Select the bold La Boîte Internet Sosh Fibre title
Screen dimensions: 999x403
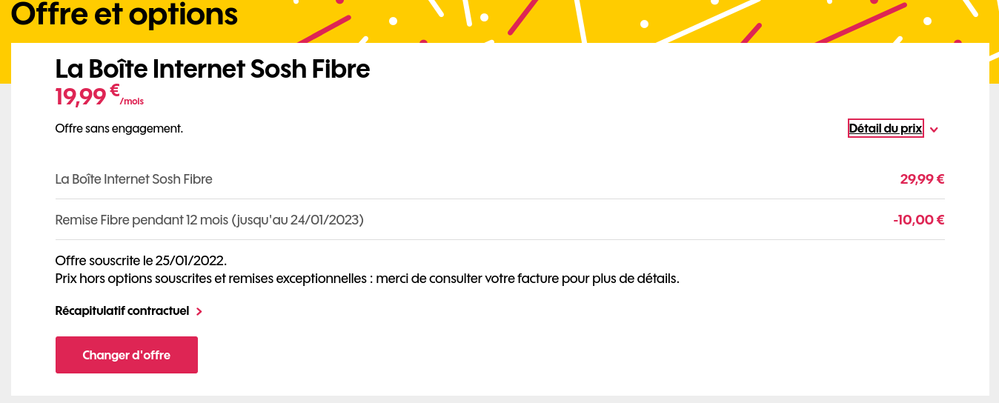pyautogui.click(x=212, y=69)
